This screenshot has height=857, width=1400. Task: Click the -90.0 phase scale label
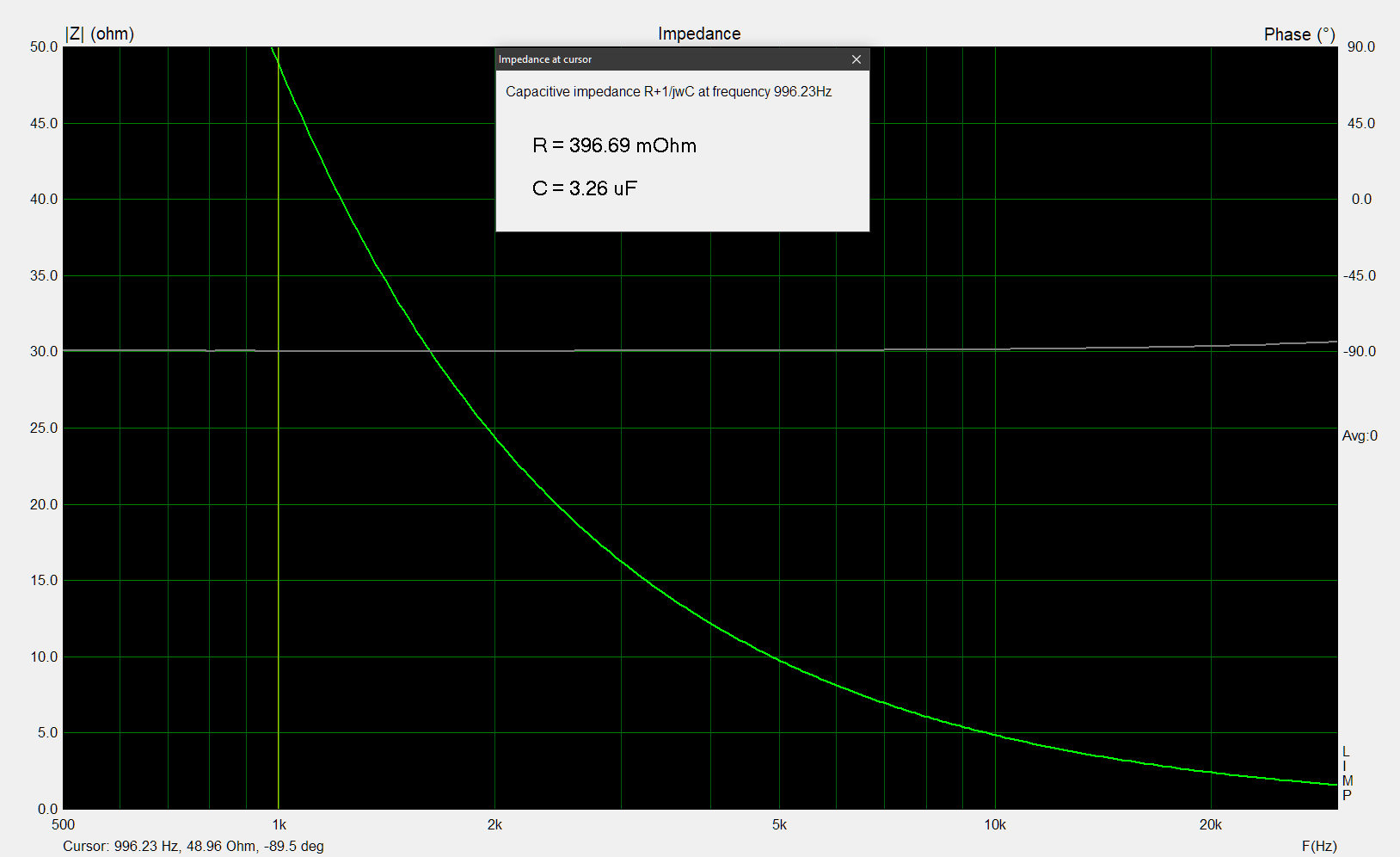point(1359,351)
